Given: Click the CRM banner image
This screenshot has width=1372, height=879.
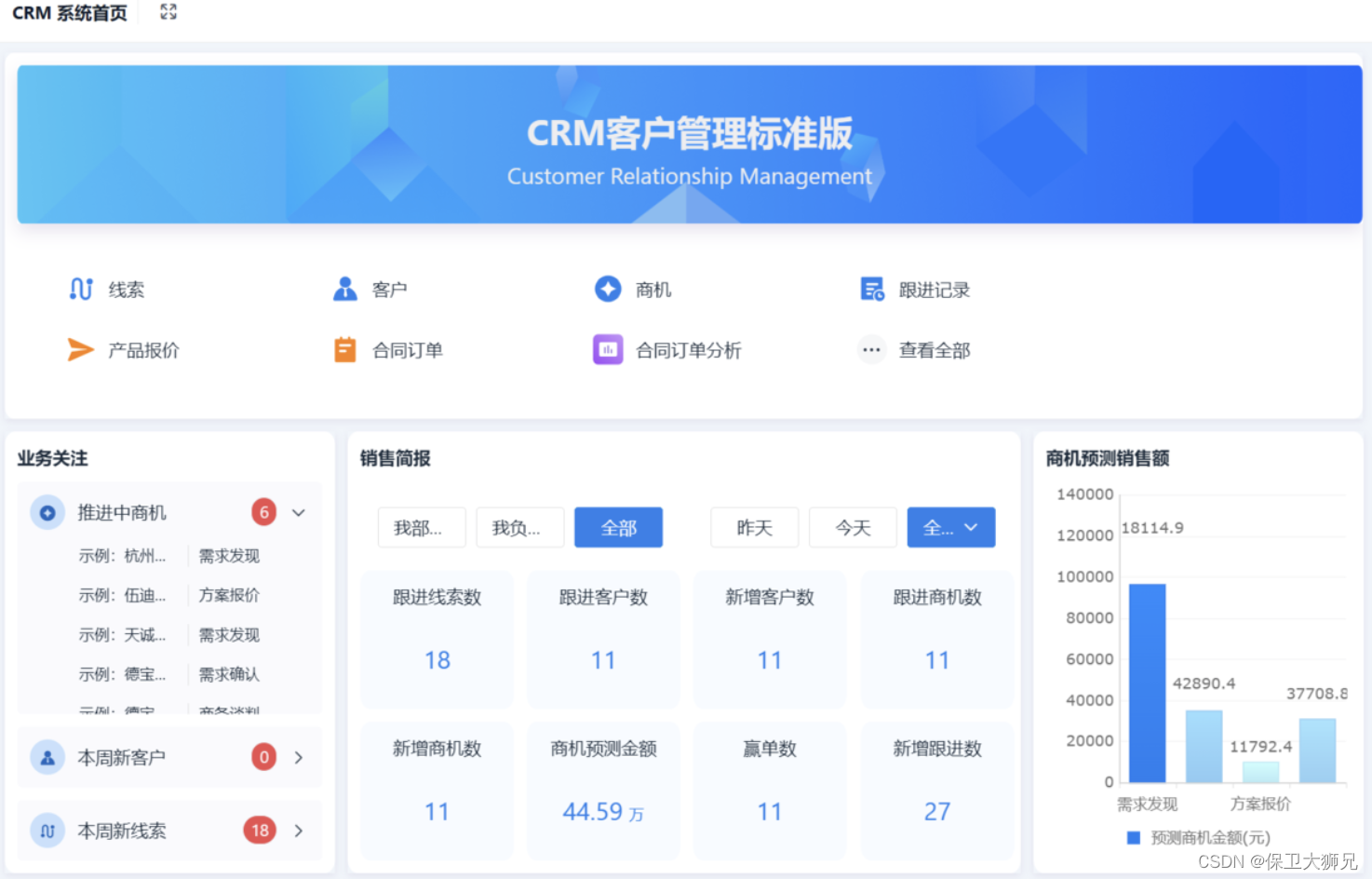Looking at the screenshot, I should pos(690,144).
